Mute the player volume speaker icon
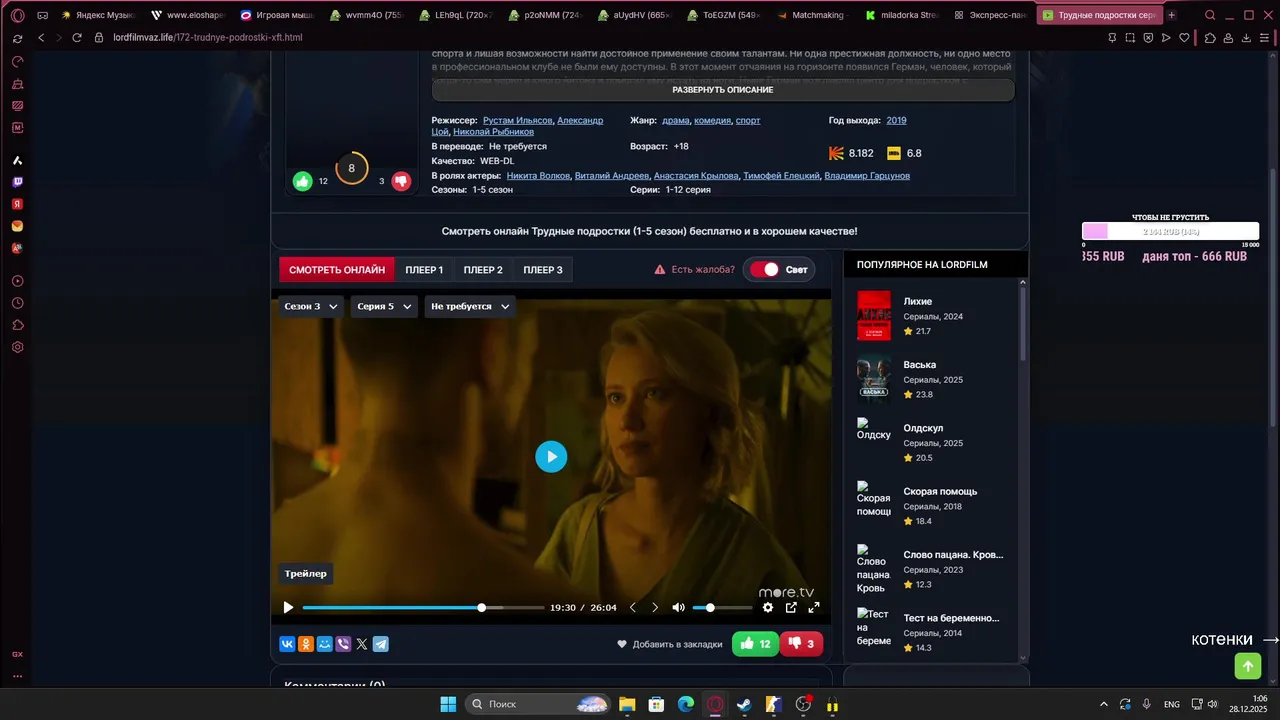 [x=679, y=607]
